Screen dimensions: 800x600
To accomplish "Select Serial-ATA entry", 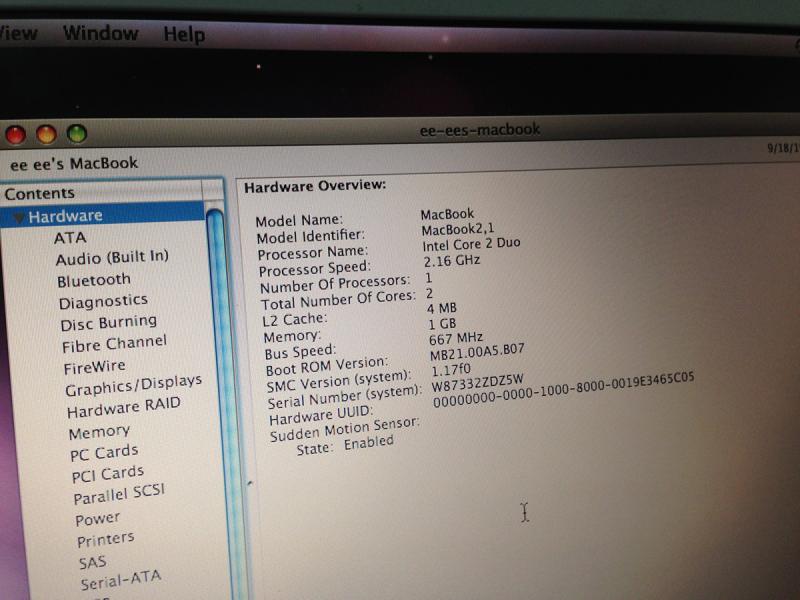I will 120,580.
